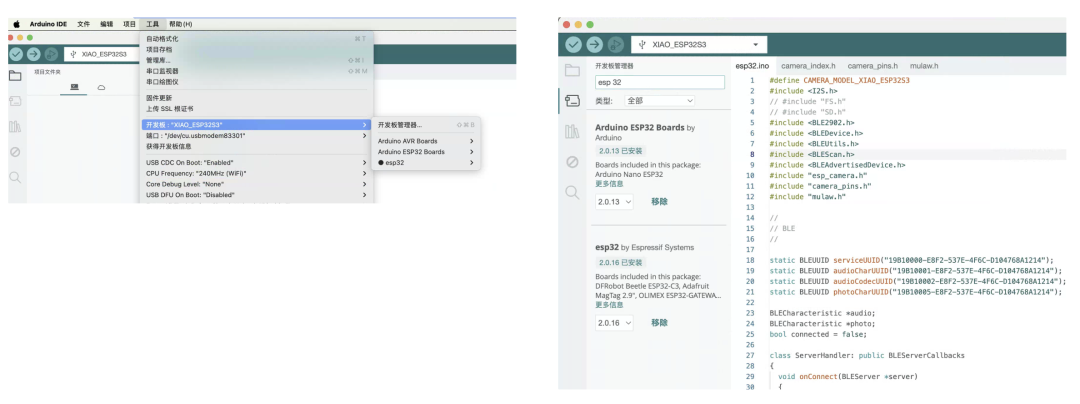
Task: Open the 帮助 (H) menu
Action: tap(180, 24)
